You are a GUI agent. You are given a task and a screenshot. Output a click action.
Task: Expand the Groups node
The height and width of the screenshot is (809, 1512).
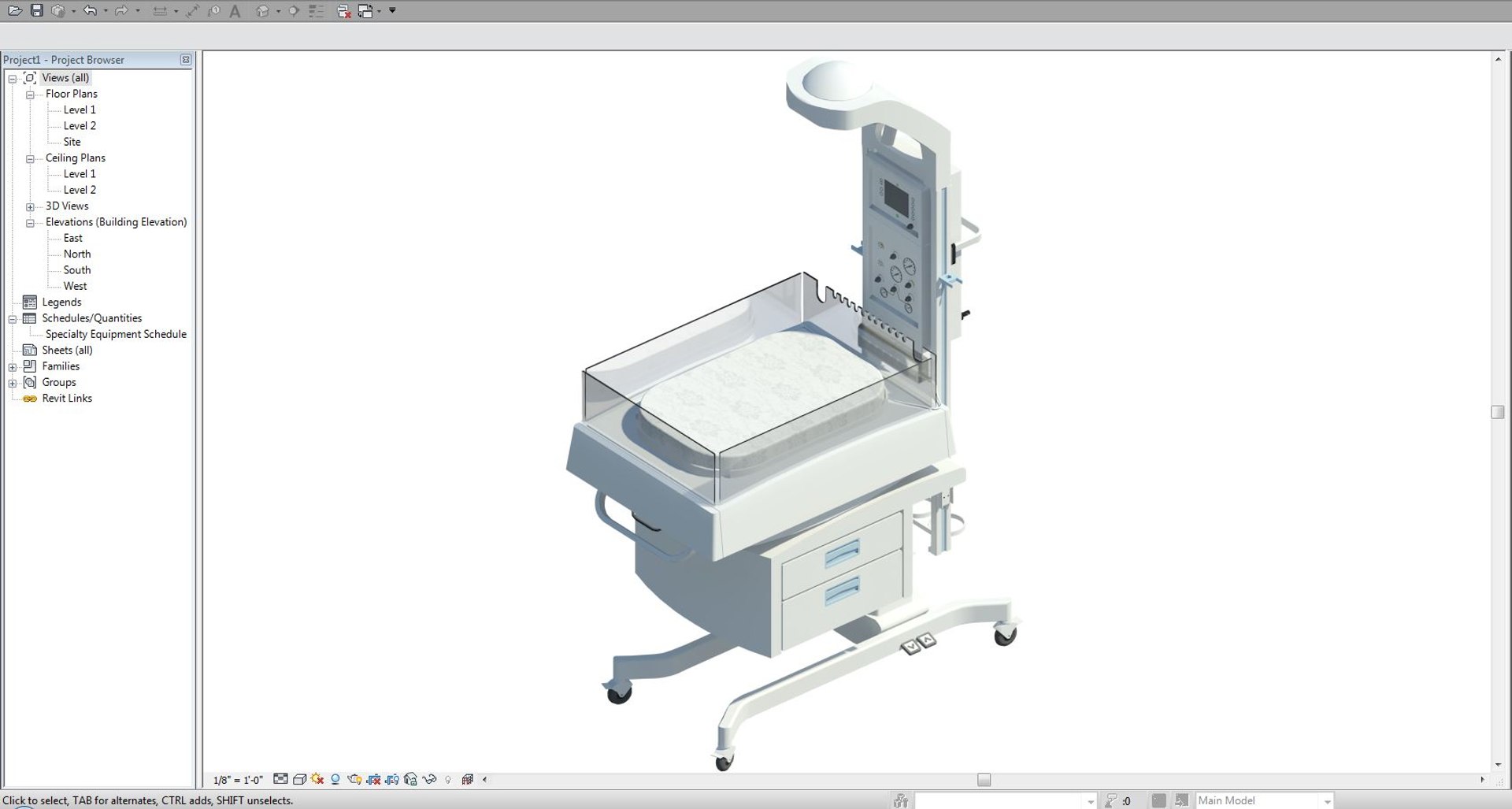point(13,383)
